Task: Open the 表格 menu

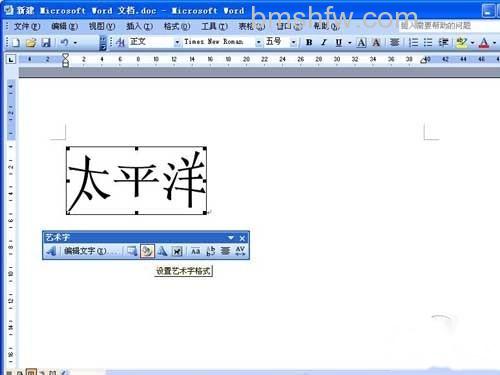Action: pyautogui.click(x=252, y=26)
